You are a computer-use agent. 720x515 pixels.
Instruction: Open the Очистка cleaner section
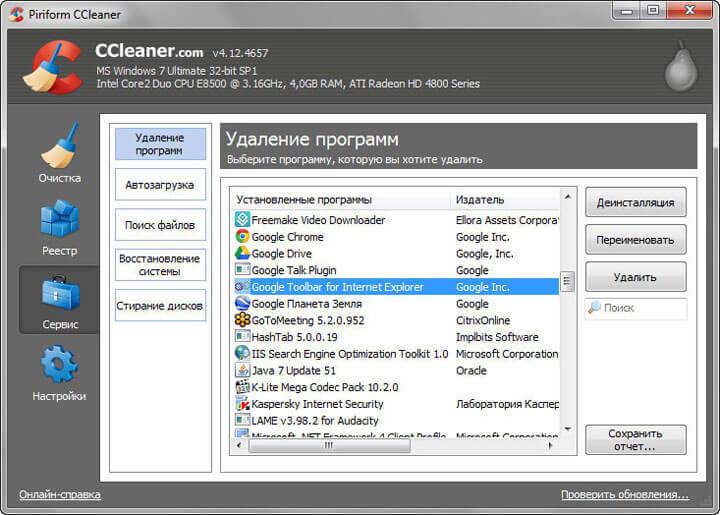pos(60,153)
